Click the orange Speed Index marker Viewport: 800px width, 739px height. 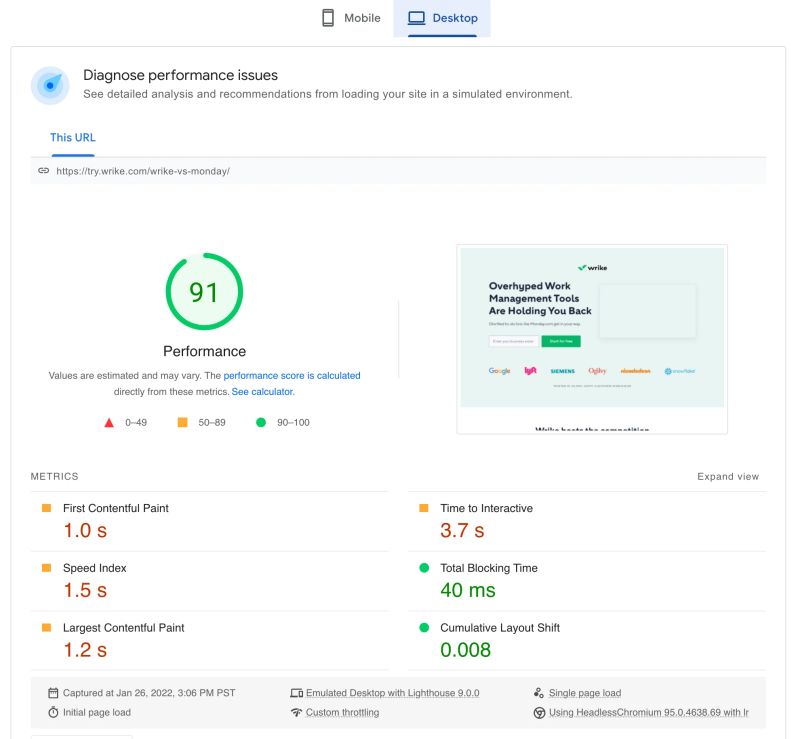point(46,568)
